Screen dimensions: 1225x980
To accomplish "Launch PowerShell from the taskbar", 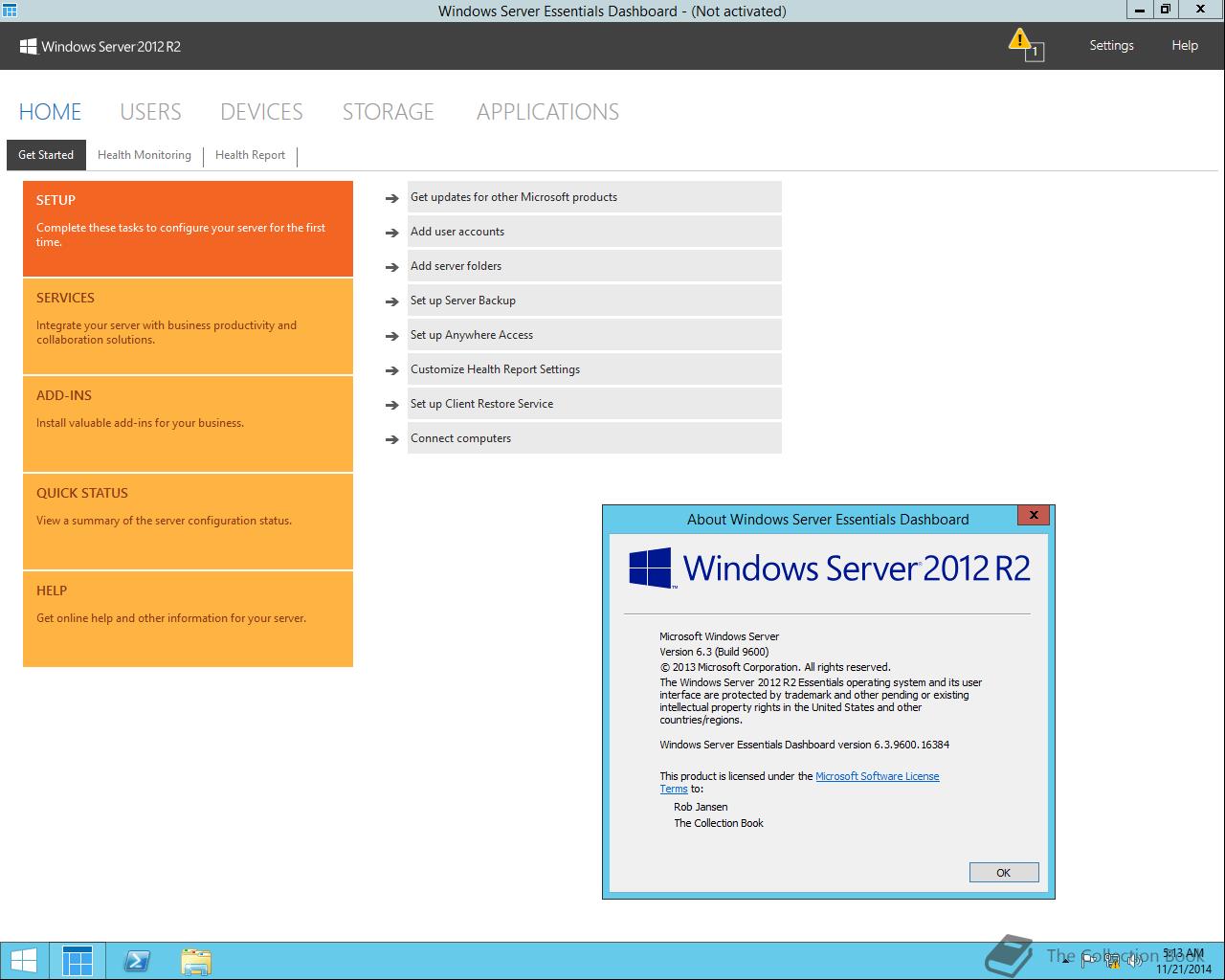I will click(x=137, y=961).
